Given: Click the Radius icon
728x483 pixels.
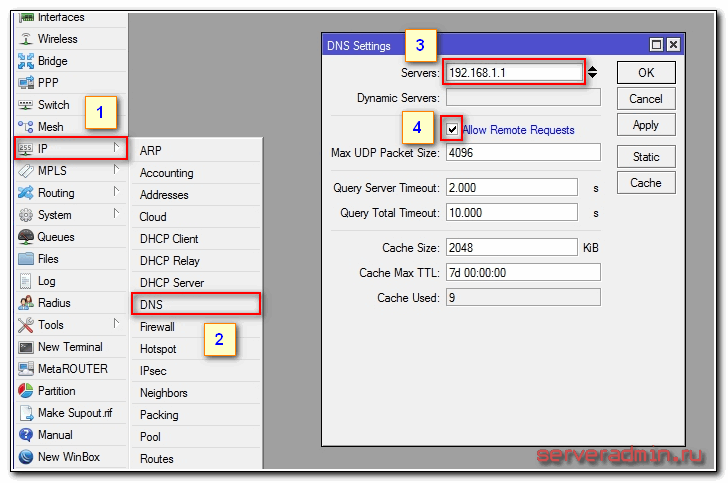Looking at the screenshot, I should pyautogui.click(x=26, y=303).
